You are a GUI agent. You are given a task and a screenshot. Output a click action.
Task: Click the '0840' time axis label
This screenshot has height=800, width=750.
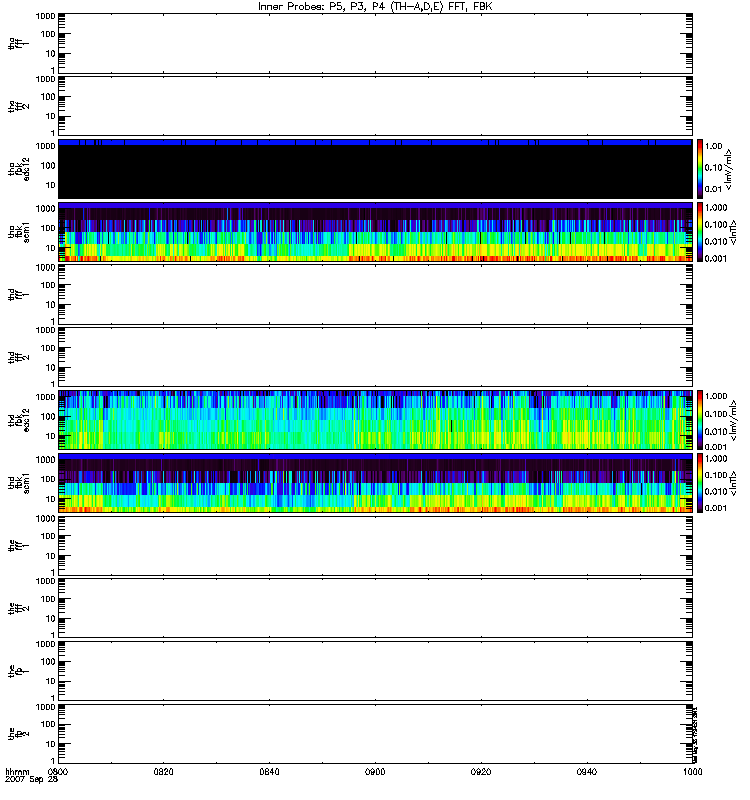269,771
